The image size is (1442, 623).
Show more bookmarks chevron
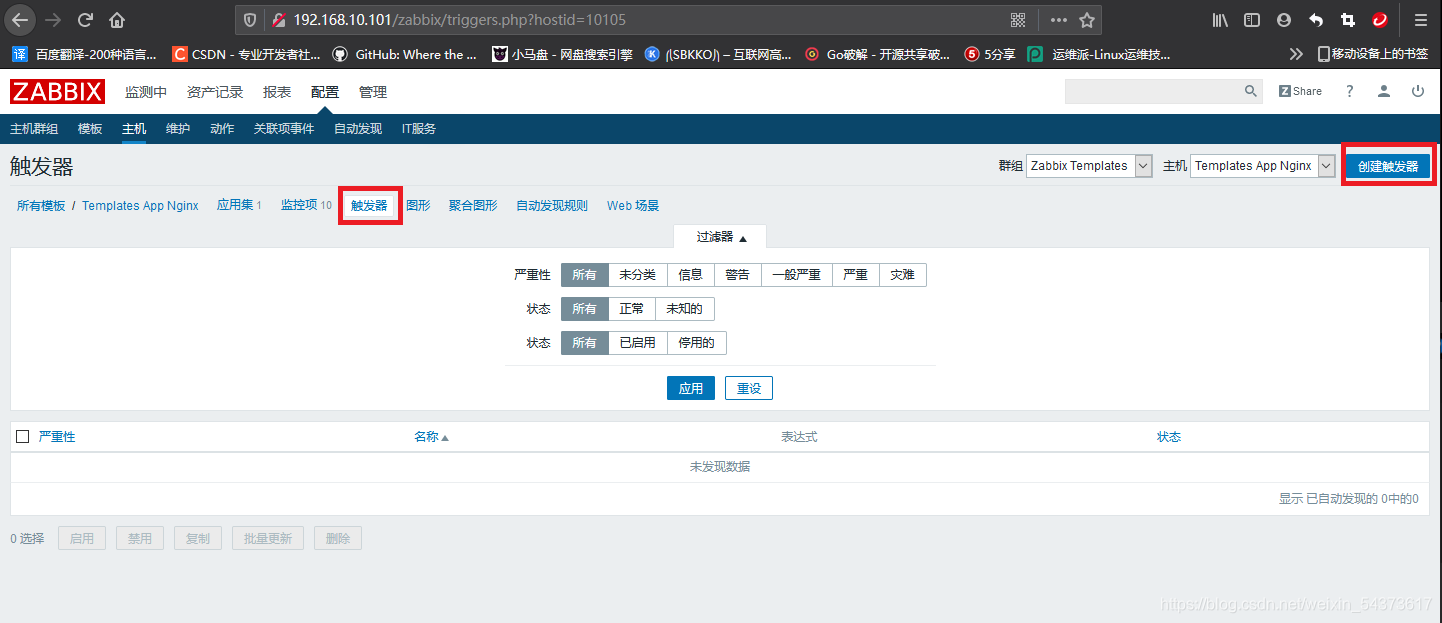coord(1296,54)
